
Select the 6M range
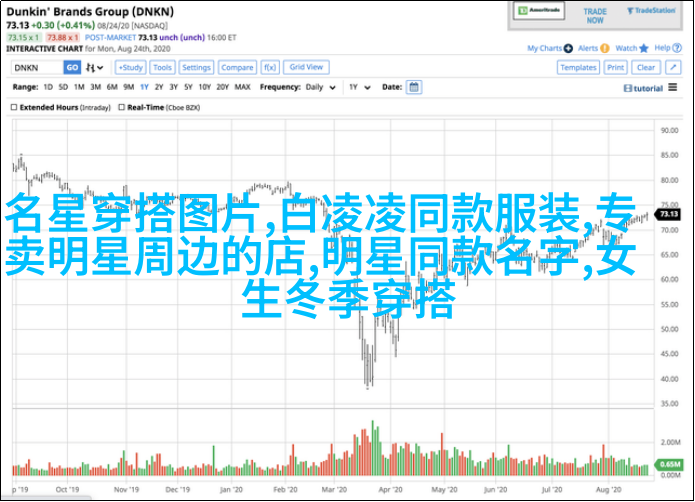point(112,87)
